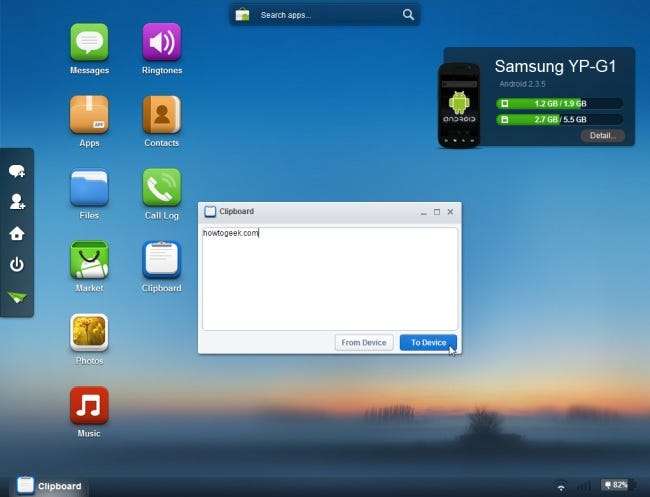Click the Clipboard text area
The height and width of the screenshot is (497, 650).
coord(330,278)
